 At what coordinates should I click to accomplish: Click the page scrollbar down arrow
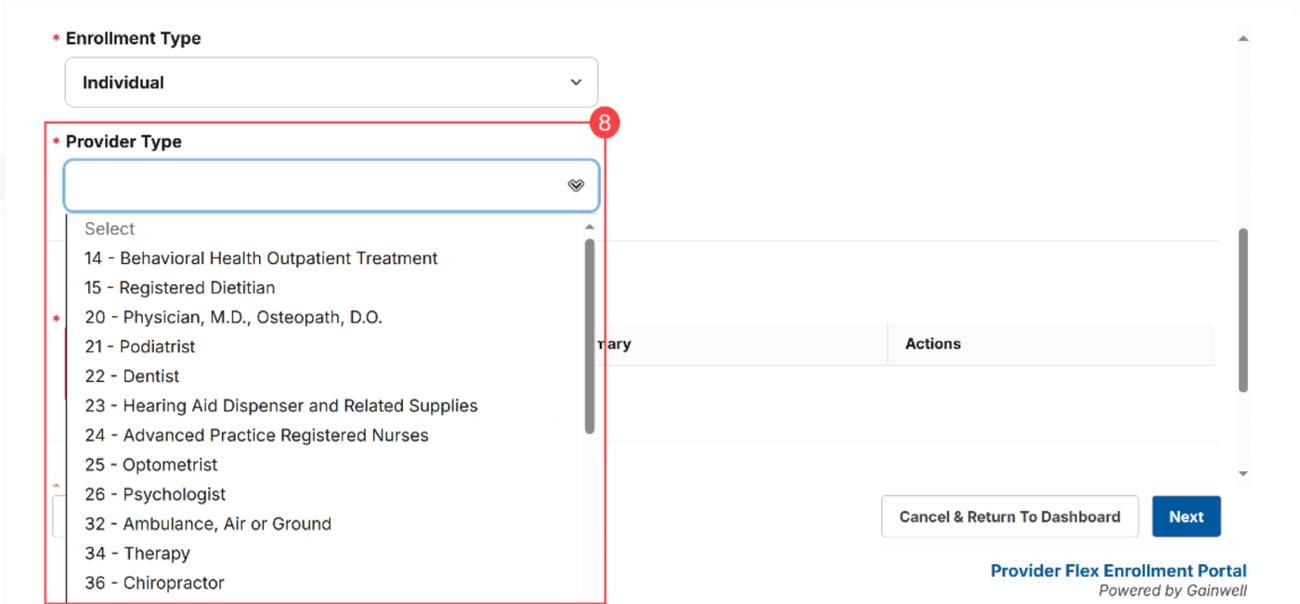click(x=1243, y=474)
